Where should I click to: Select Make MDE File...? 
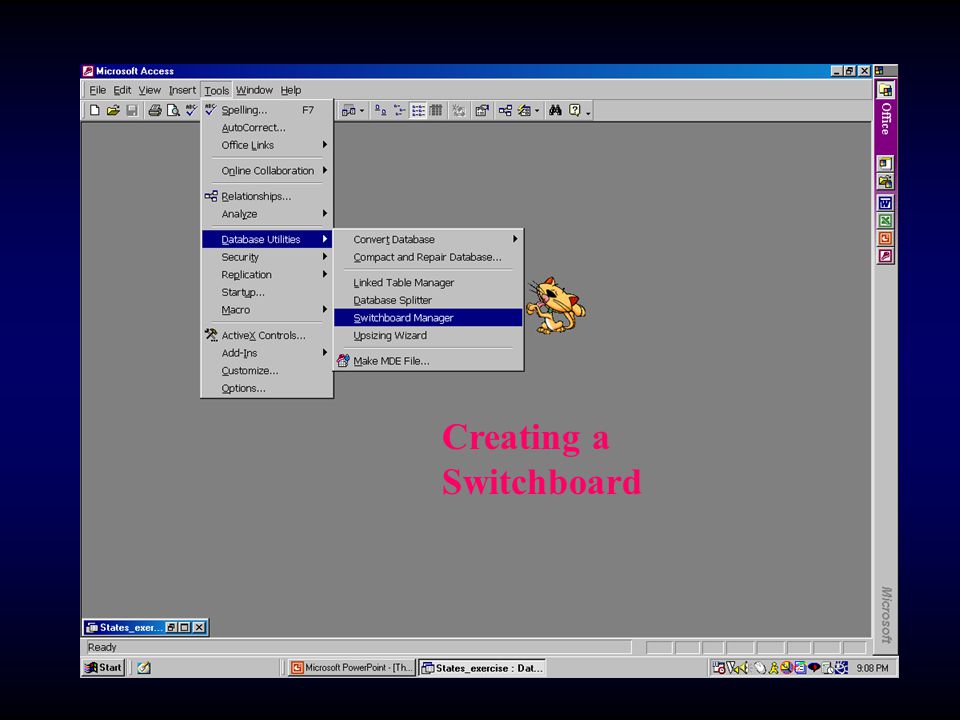point(429,361)
